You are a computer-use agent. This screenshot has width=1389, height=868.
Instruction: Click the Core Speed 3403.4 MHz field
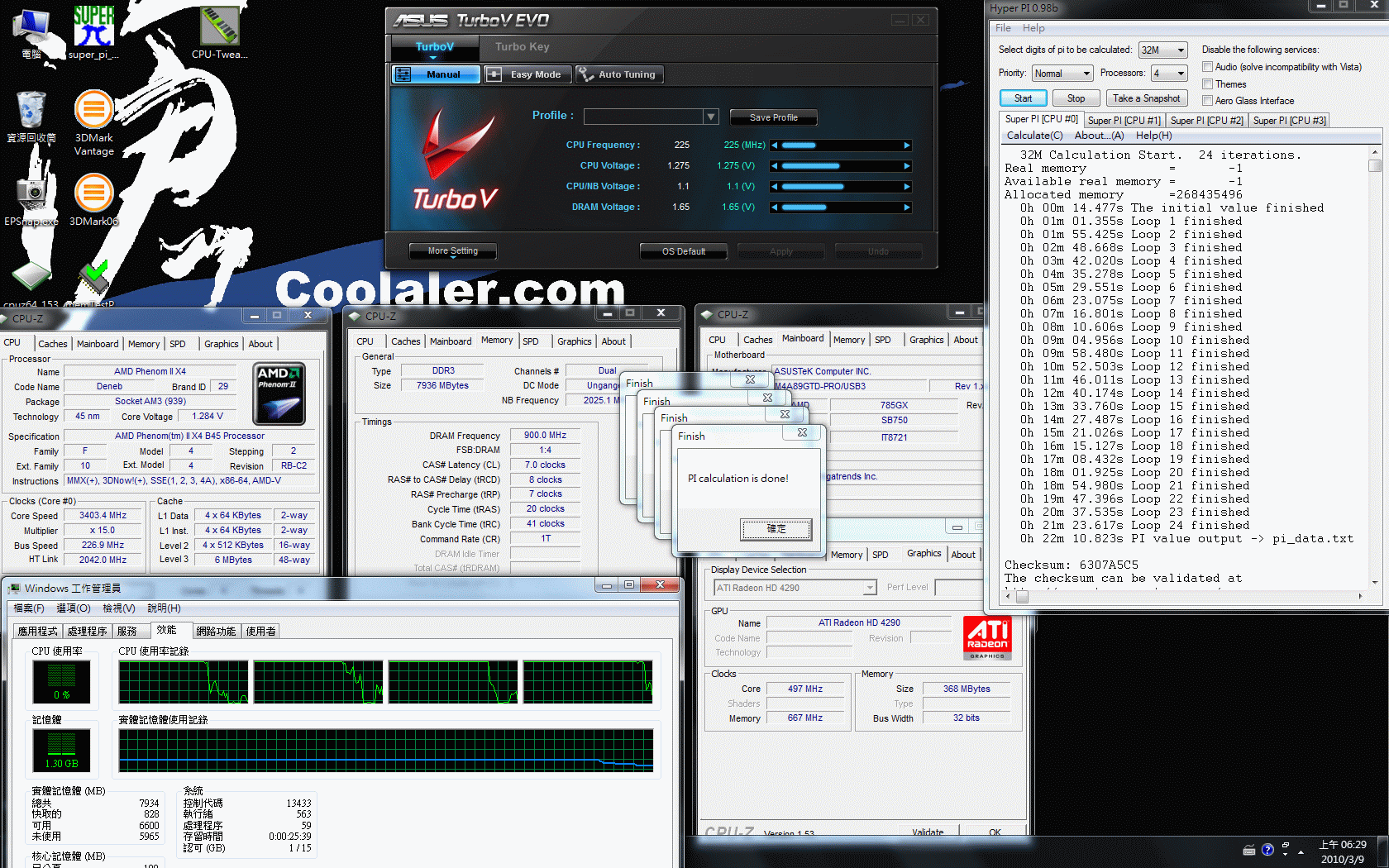pyautogui.click(x=103, y=515)
